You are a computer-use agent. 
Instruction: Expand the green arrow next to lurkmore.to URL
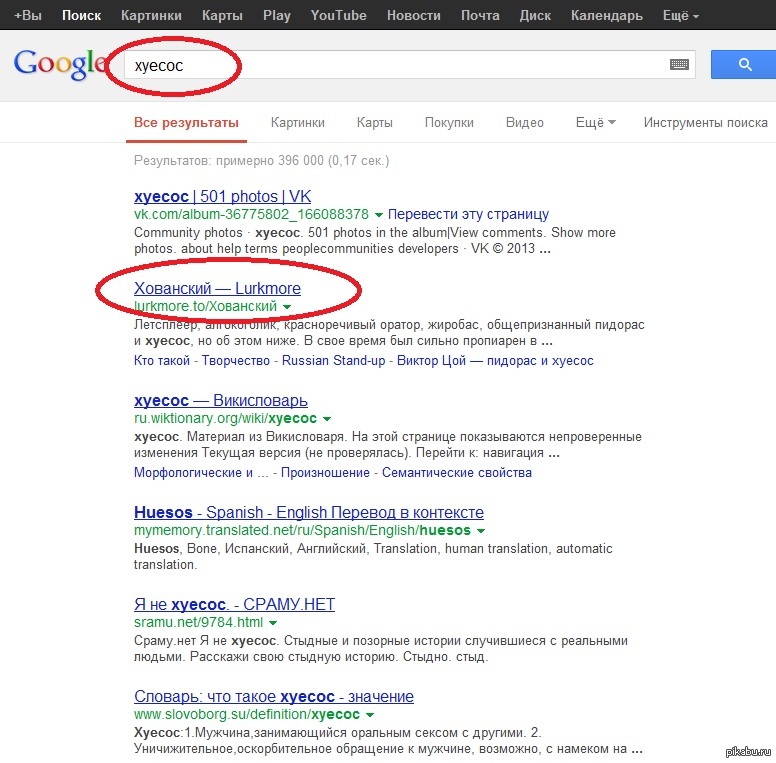[x=287, y=307]
